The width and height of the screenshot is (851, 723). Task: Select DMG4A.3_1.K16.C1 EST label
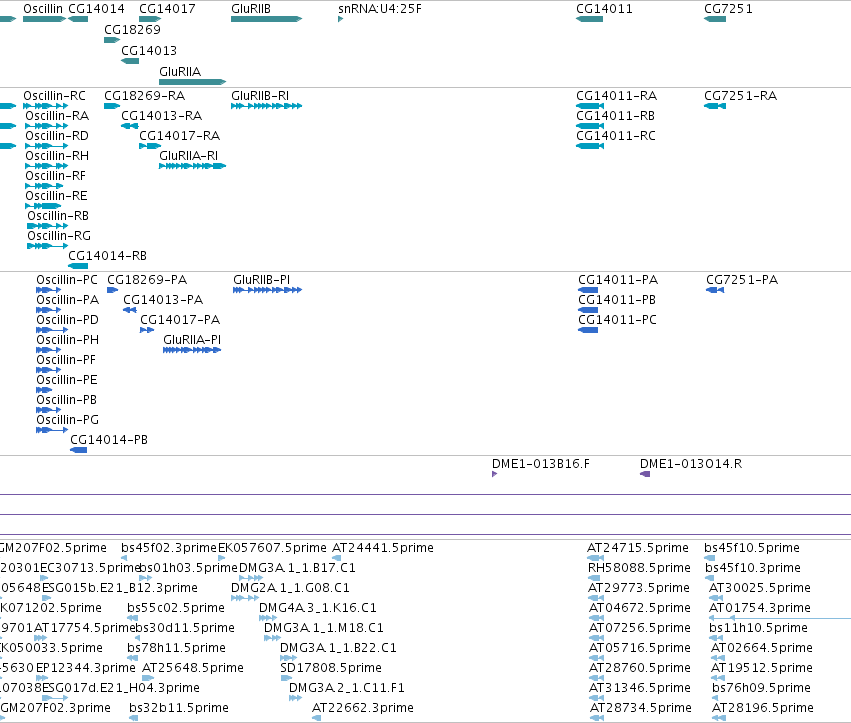[317, 608]
